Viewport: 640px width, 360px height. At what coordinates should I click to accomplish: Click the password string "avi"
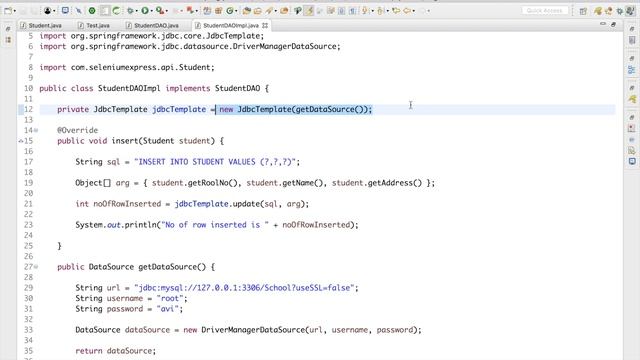[169, 309]
